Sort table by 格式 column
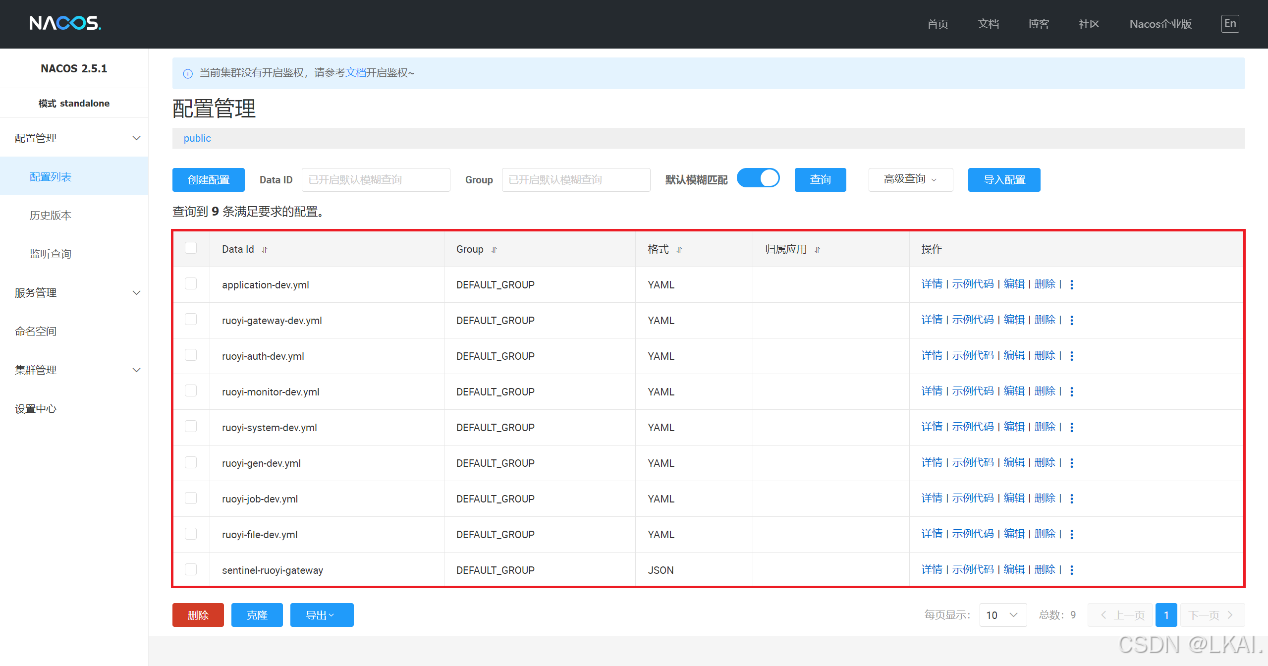1268x666 pixels. coord(680,250)
